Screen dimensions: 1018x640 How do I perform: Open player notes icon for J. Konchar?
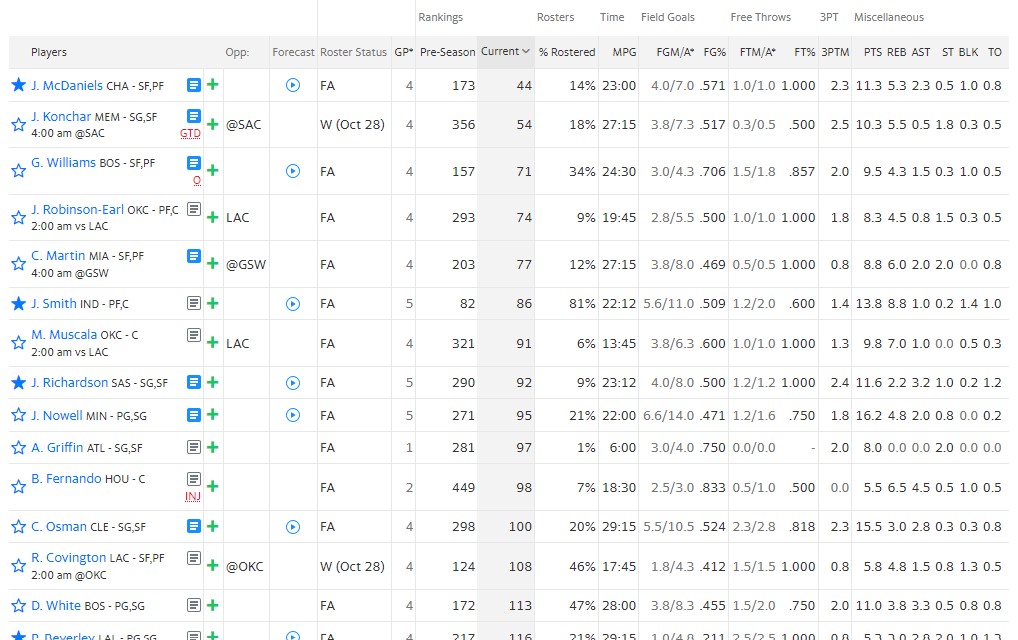[194, 116]
